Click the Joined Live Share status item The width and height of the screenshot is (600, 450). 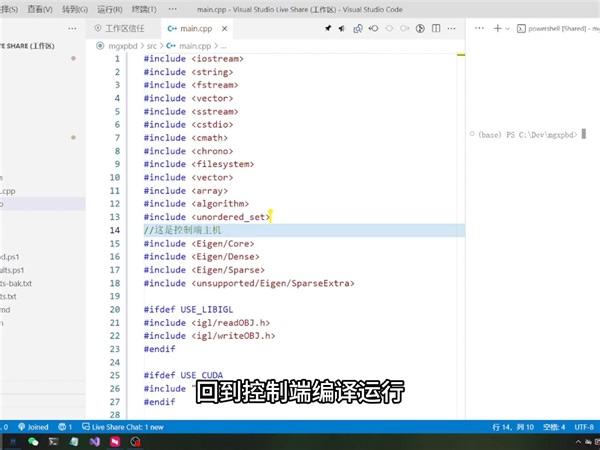pos(33,427)
